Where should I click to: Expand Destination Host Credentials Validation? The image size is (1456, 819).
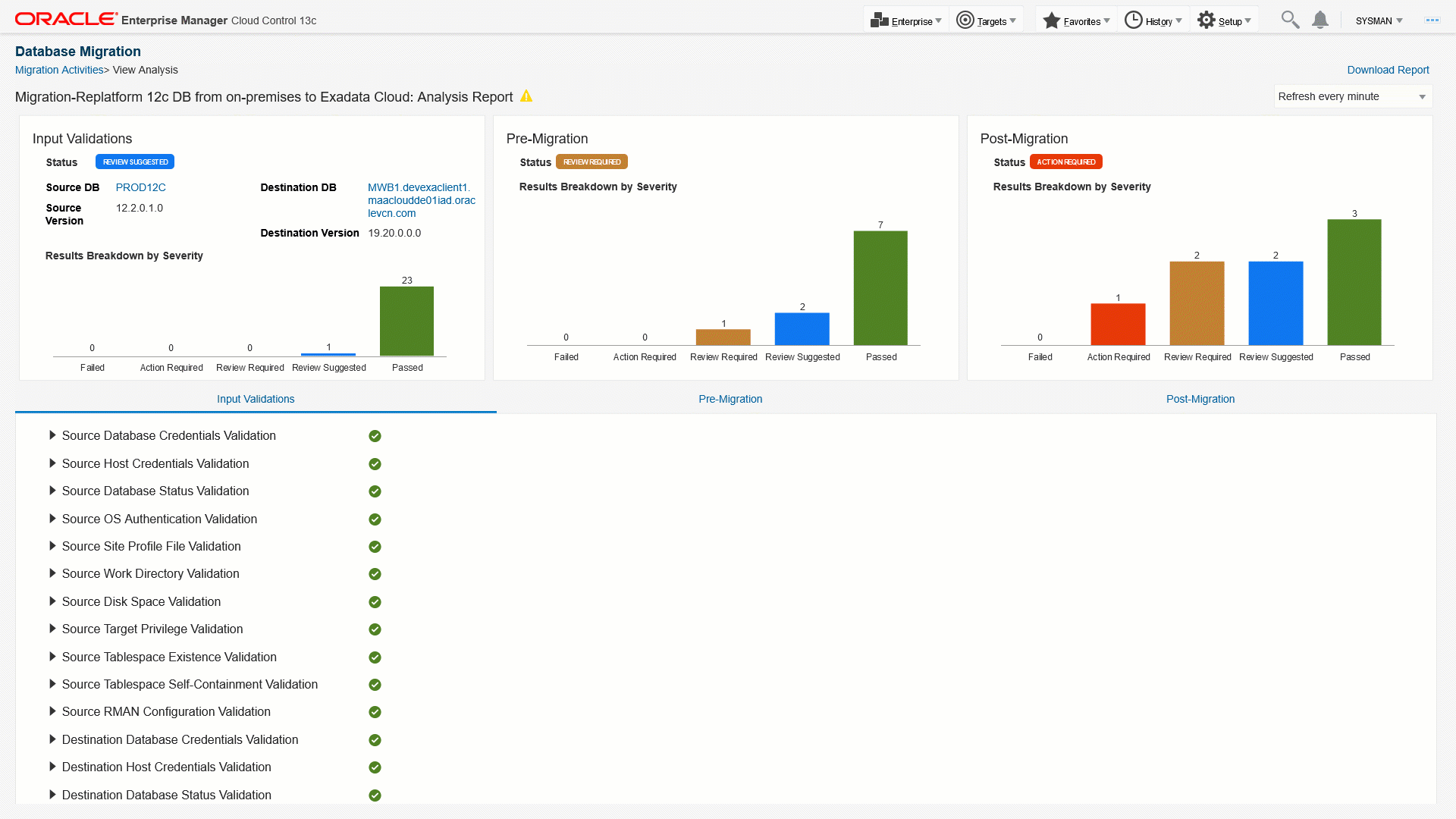52,767
